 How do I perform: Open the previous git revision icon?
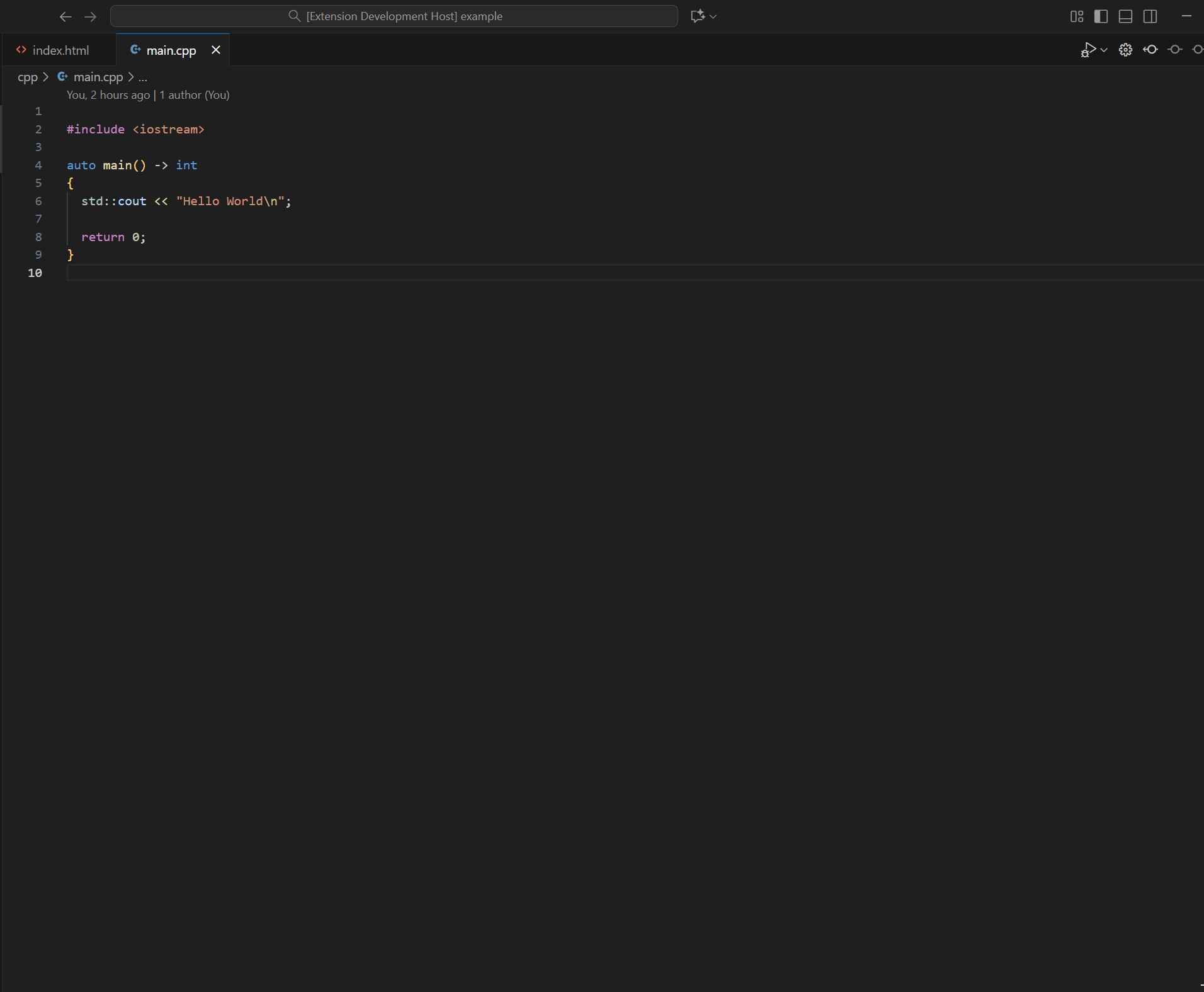pos(1150,50)
